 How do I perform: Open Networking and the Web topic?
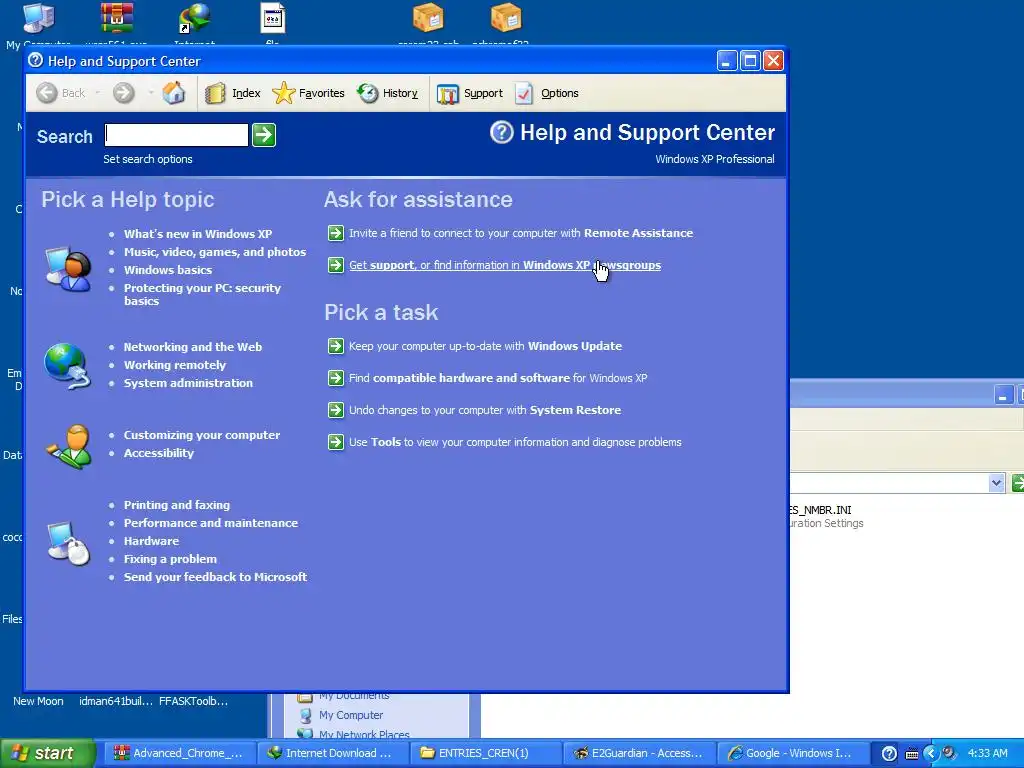coord(193,347)
